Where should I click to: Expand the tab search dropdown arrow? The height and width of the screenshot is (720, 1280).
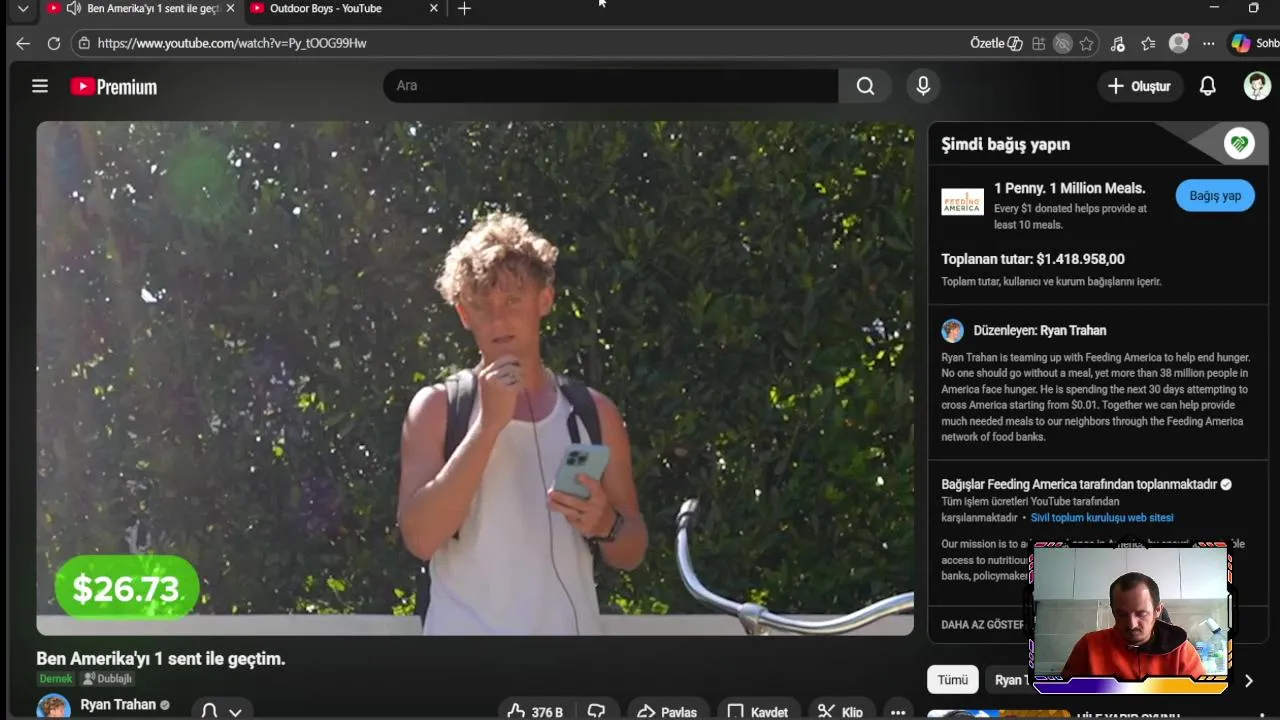(x=23, y=8)
